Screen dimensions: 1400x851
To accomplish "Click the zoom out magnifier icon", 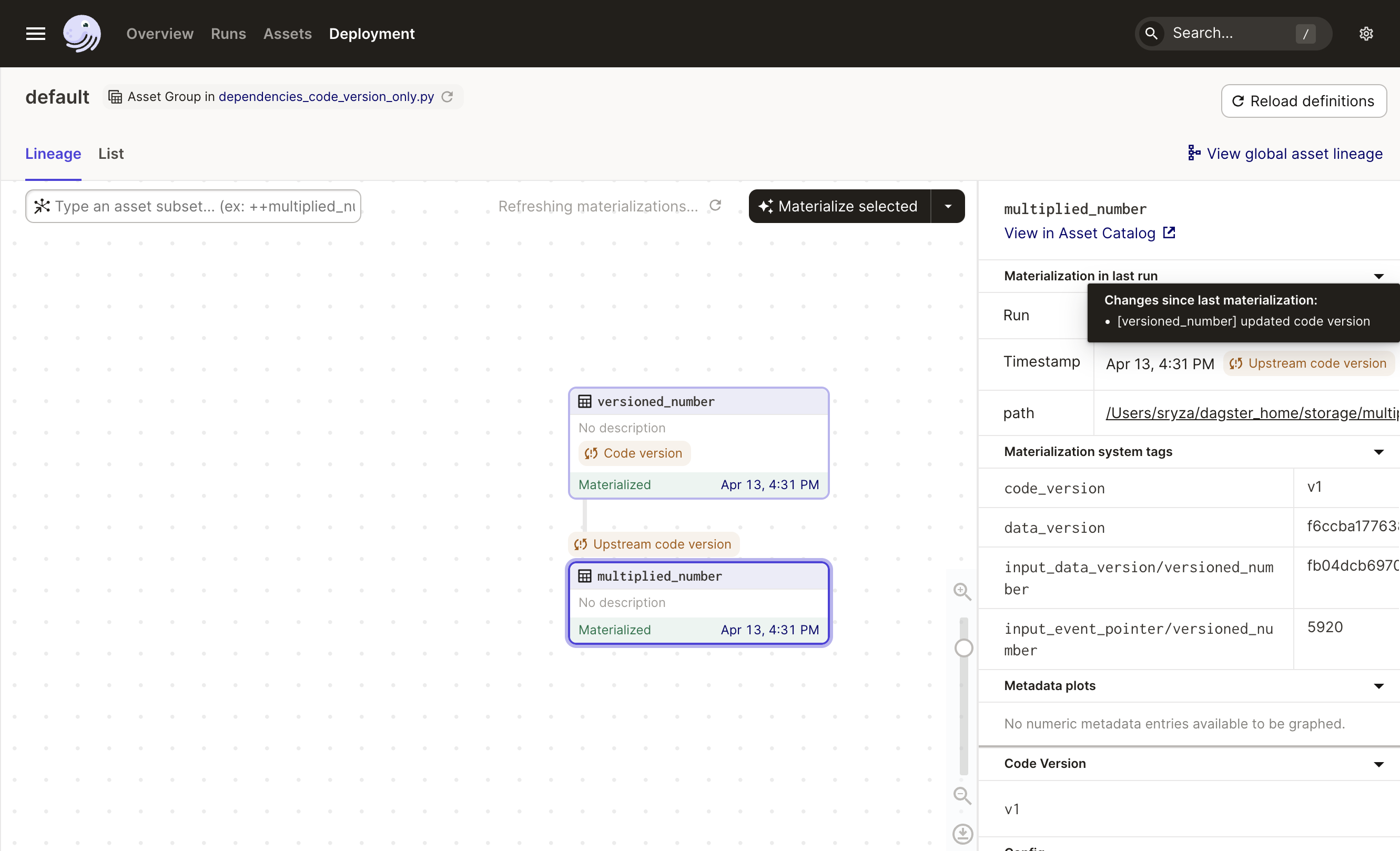I will point(961,795).
